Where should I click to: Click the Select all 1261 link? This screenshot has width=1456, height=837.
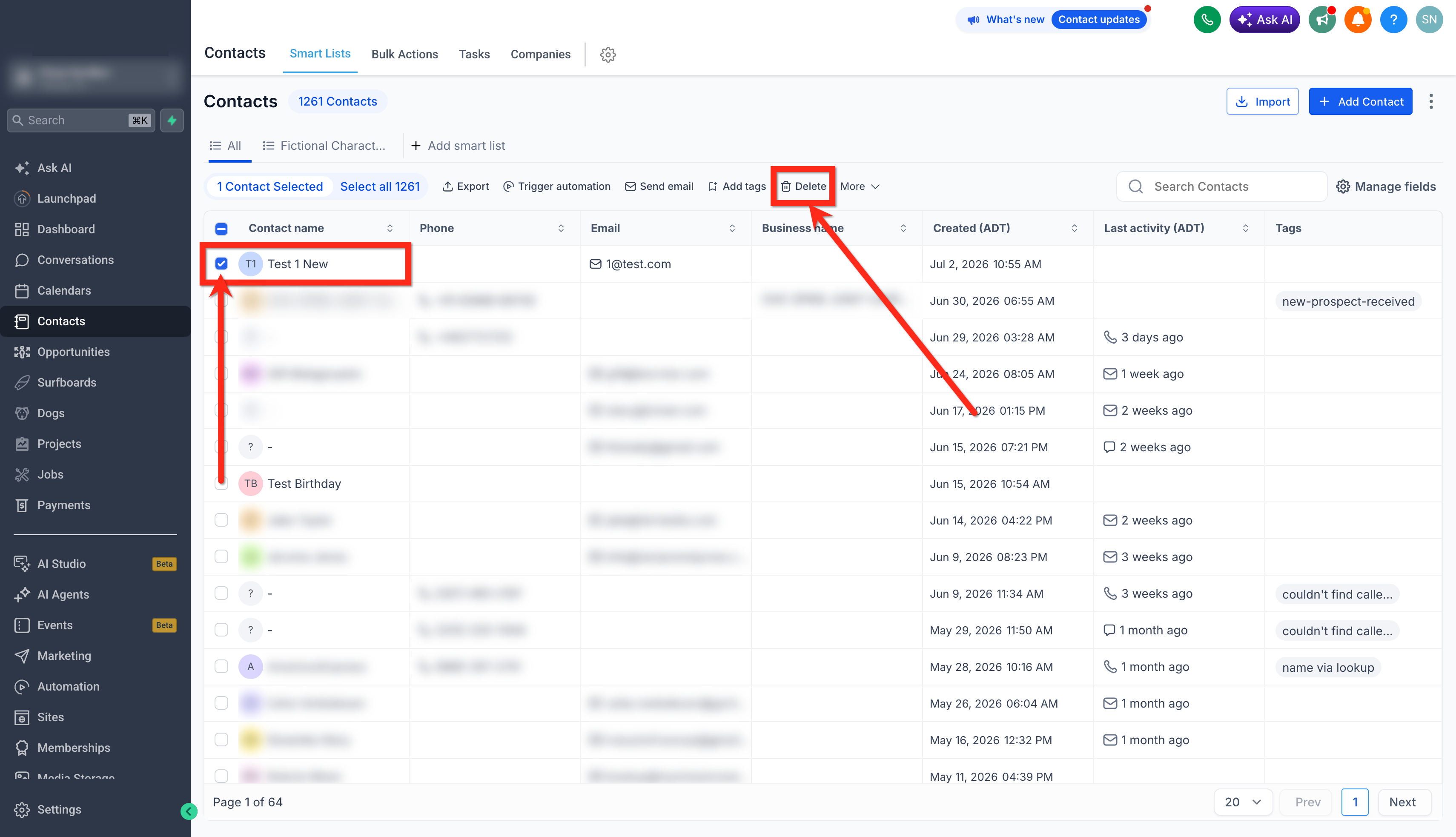(x=380, y=186)
